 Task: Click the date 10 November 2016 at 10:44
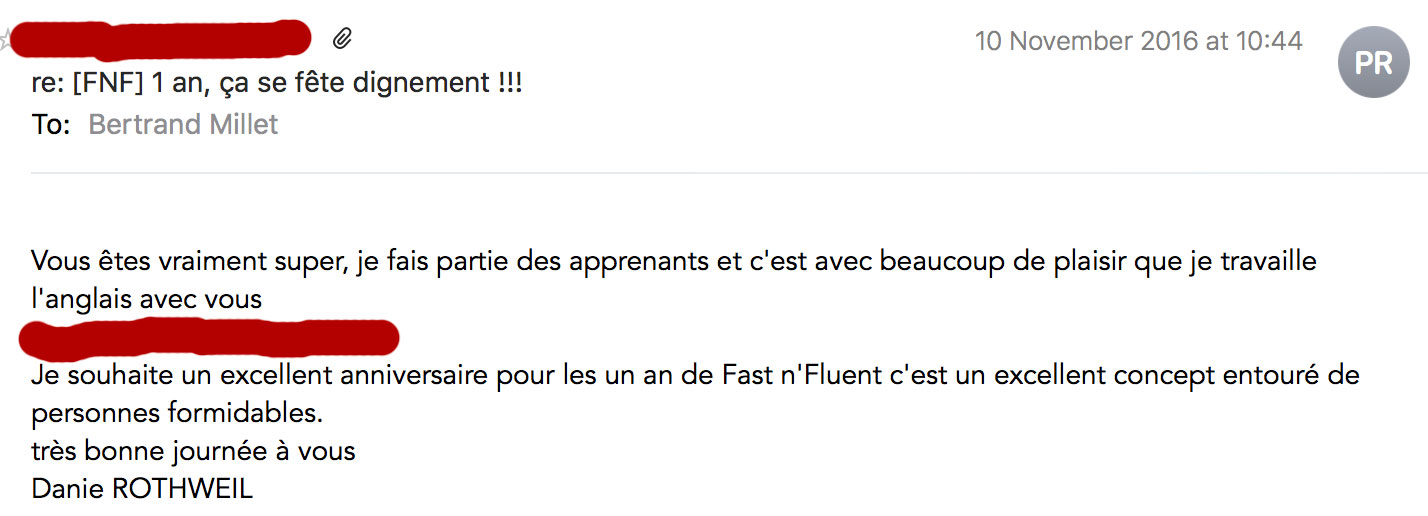(1139, 41)
